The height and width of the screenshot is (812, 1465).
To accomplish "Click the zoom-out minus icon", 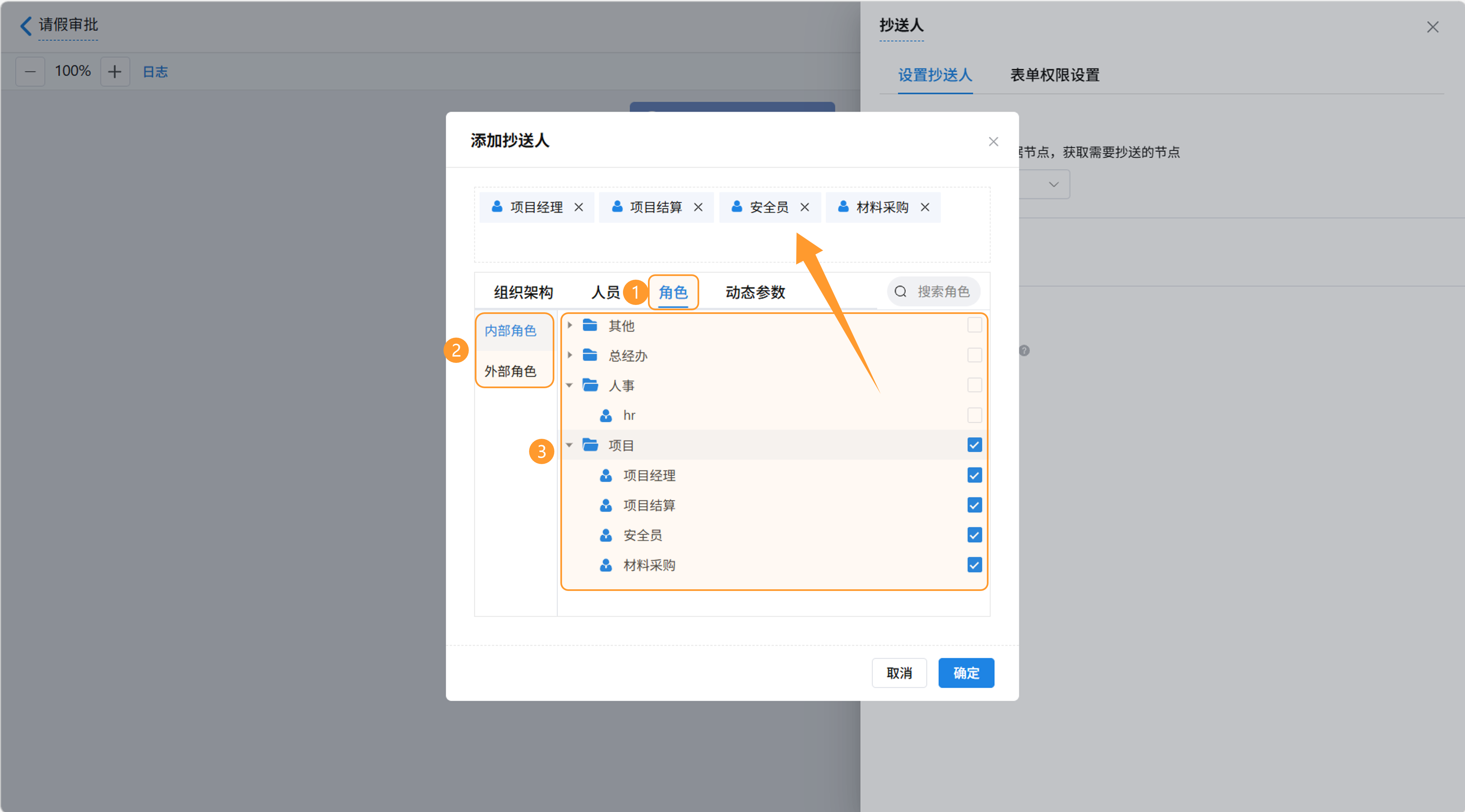I will click(x=30, y=72).
